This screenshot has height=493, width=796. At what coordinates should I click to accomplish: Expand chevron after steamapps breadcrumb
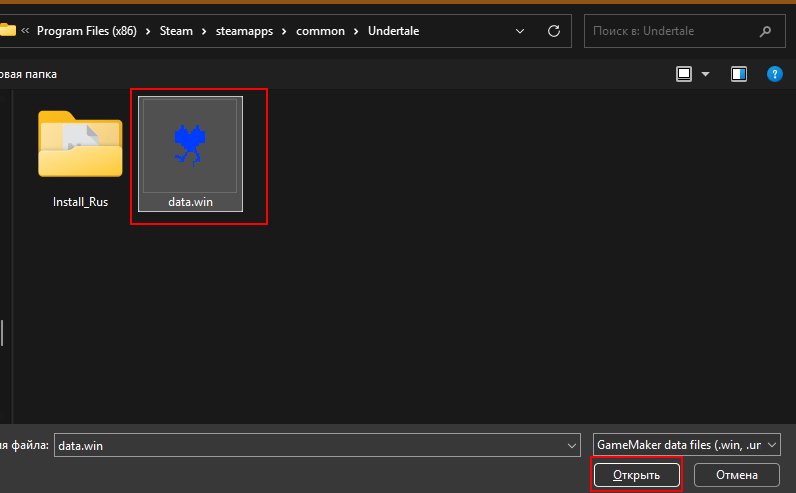tap(284, 31)
